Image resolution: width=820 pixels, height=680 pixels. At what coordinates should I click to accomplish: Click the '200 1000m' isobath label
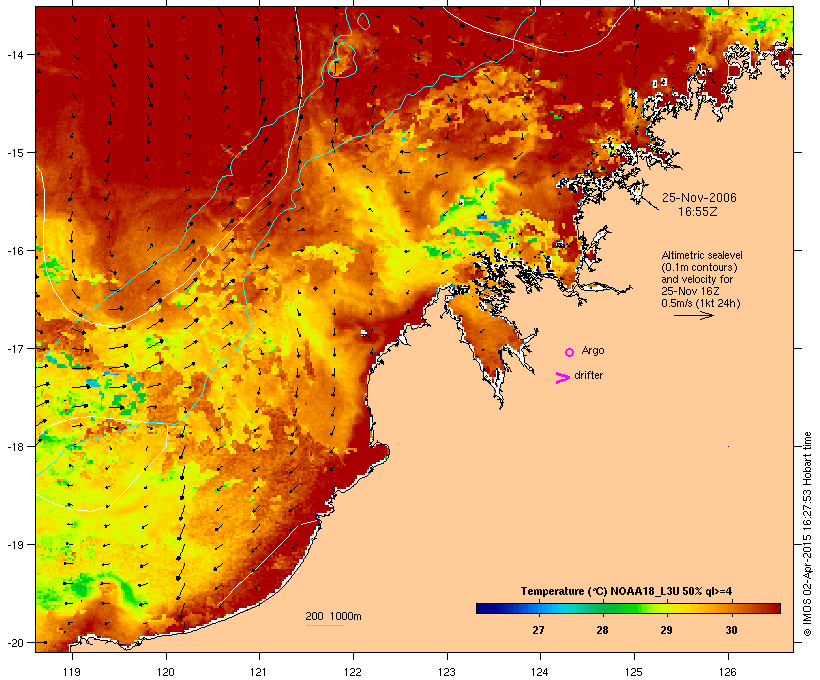click(x=333, y=616)
